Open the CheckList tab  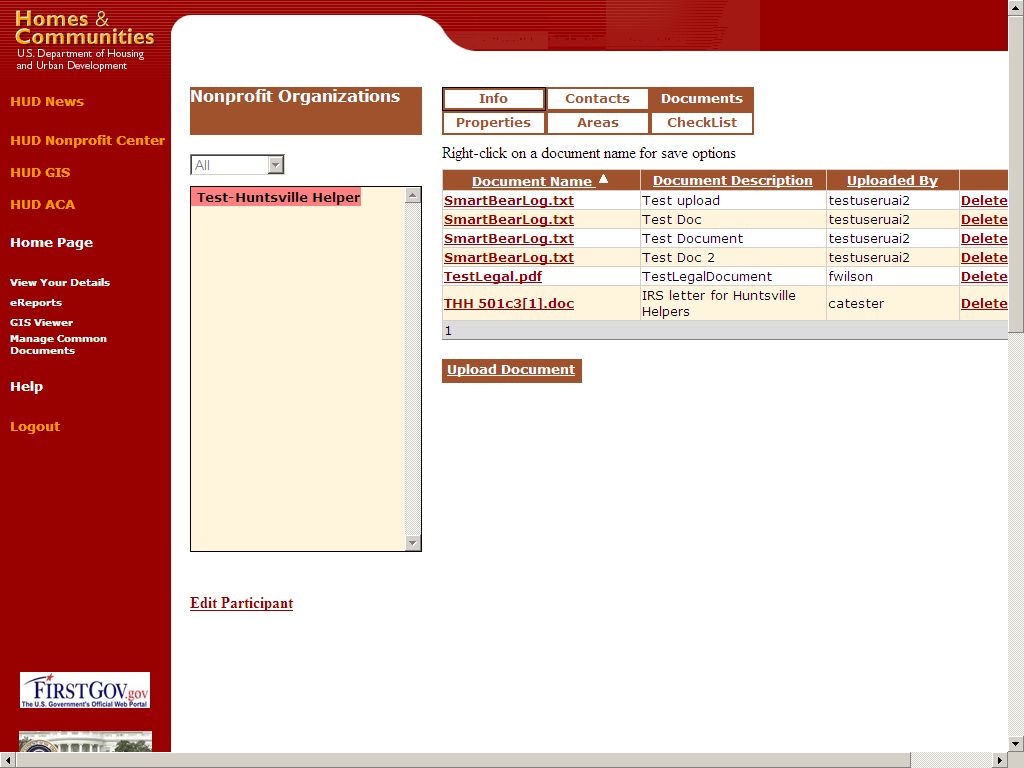tap(702, 123)
